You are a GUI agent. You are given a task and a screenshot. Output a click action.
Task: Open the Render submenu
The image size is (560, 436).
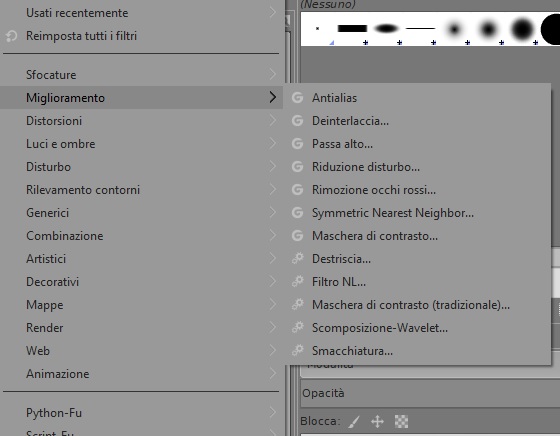point(141,327)
